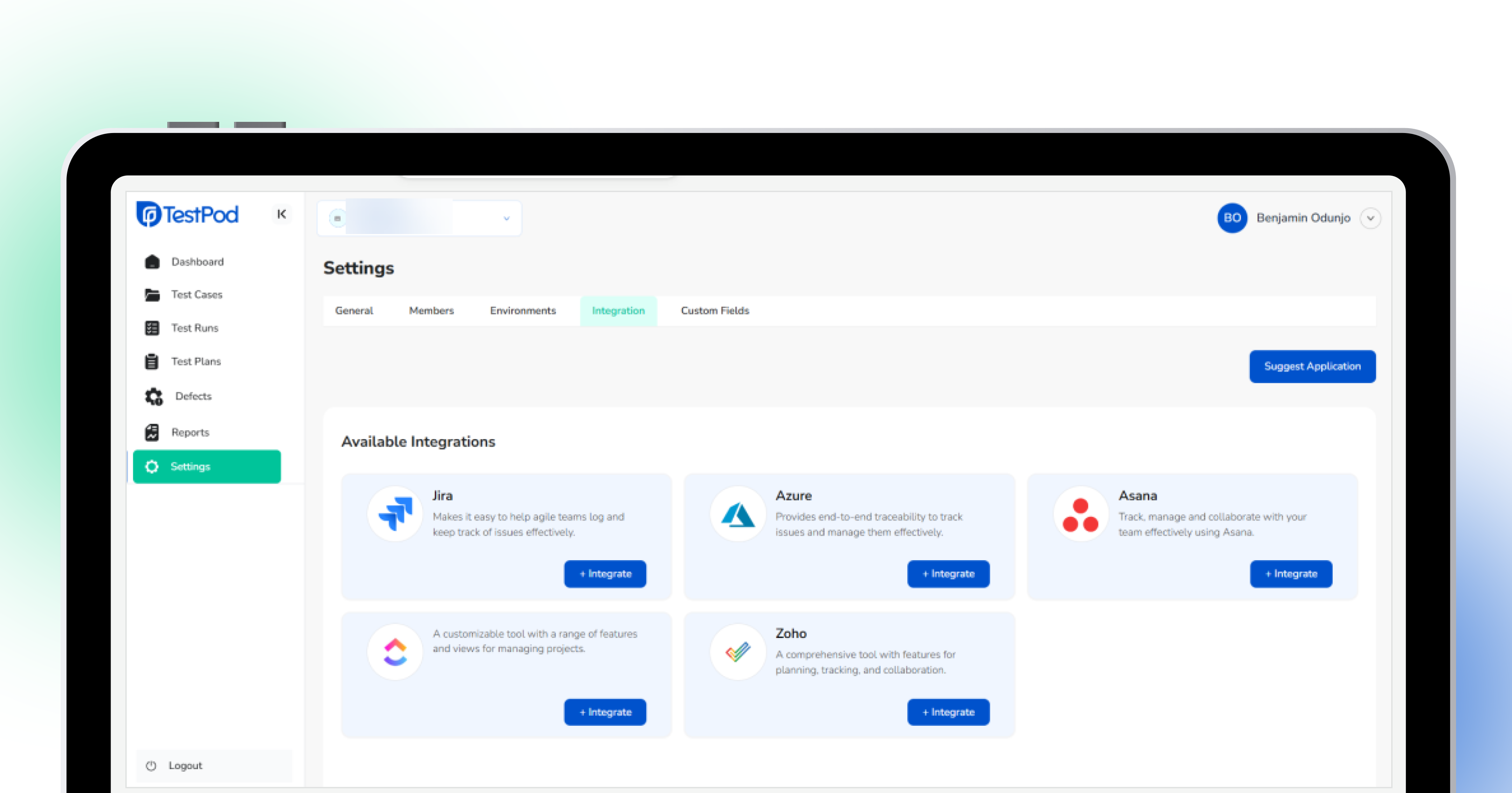Click Asana collaborate description text

[x=1212, y=524]
